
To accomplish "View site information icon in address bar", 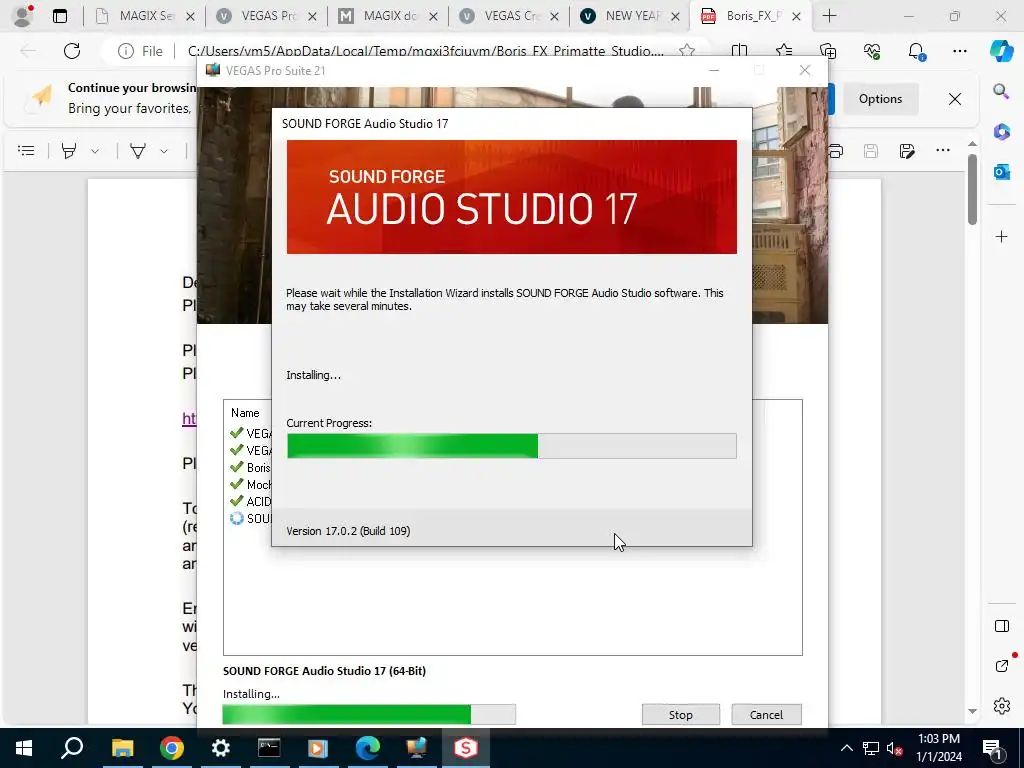I will [x=125, y=51].
